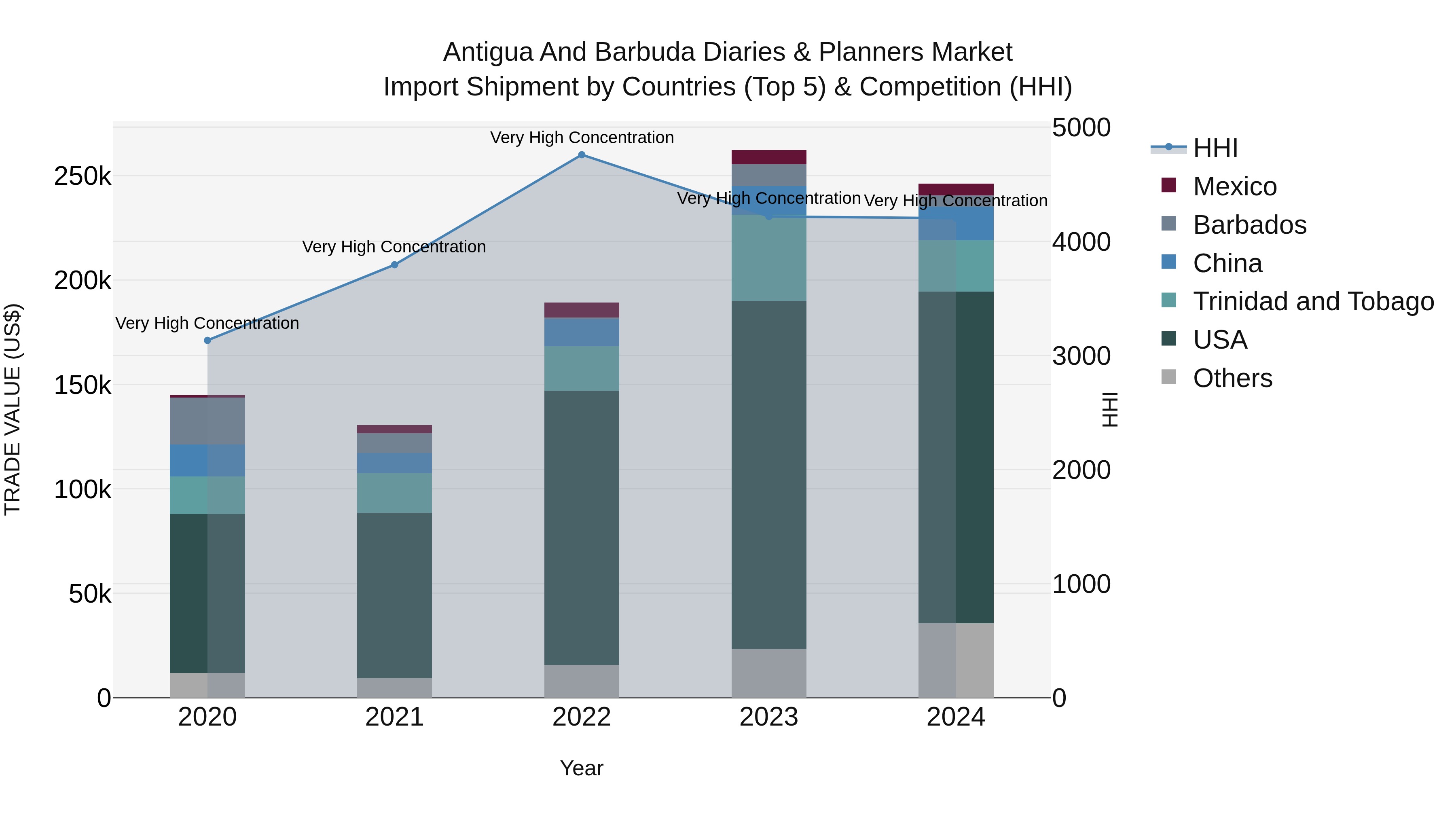The height and width of the screenshot is (819, 1456).
Task: Click the USA dark green legend swatch
Action: (1168, 338)
